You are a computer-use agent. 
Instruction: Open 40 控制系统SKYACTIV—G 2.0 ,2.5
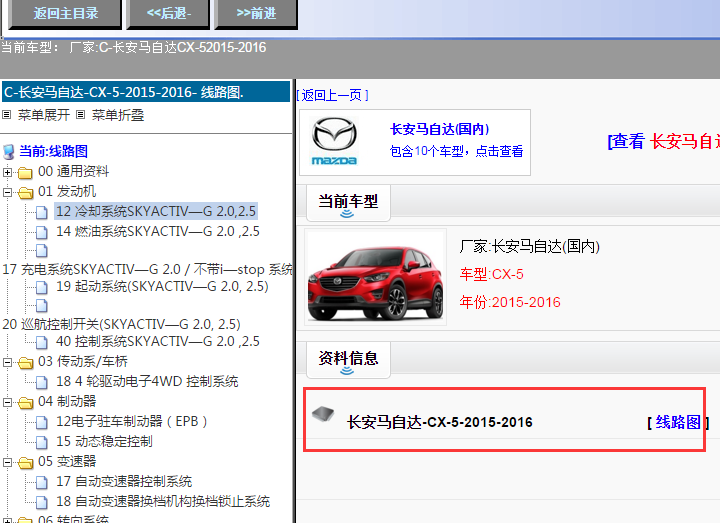158,341
